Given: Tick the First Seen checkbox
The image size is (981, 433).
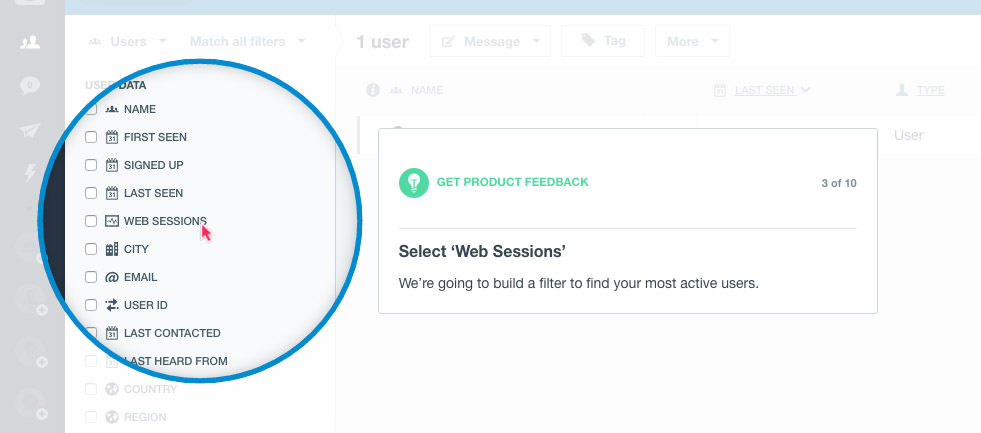Looking at the screenshot, I should (91, 137).
